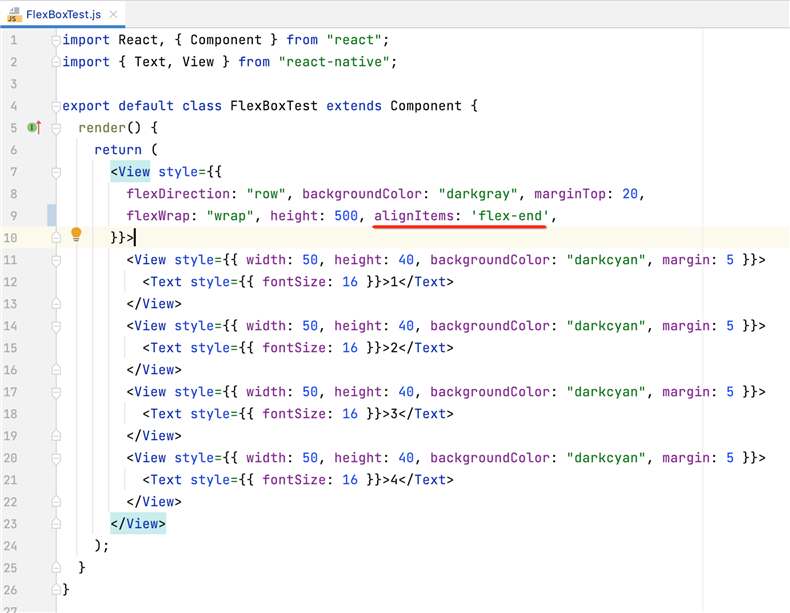Click the highlighted closing </View> tag on line 23
This screenshot has height=613, width=790.
click(x=138, y=524)
